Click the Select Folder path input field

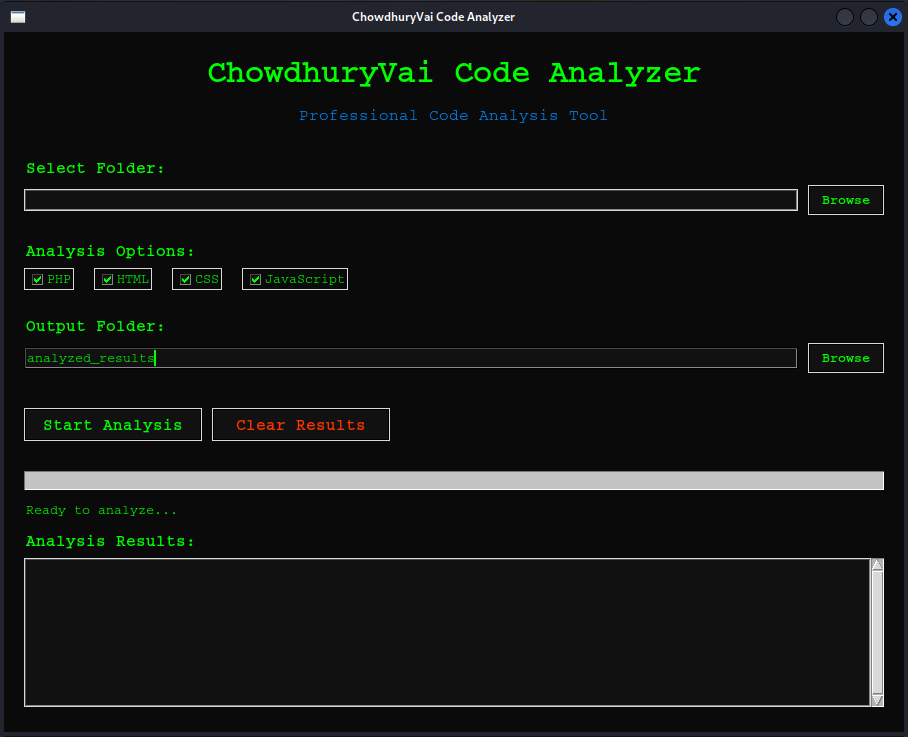[x=411, y=200]
